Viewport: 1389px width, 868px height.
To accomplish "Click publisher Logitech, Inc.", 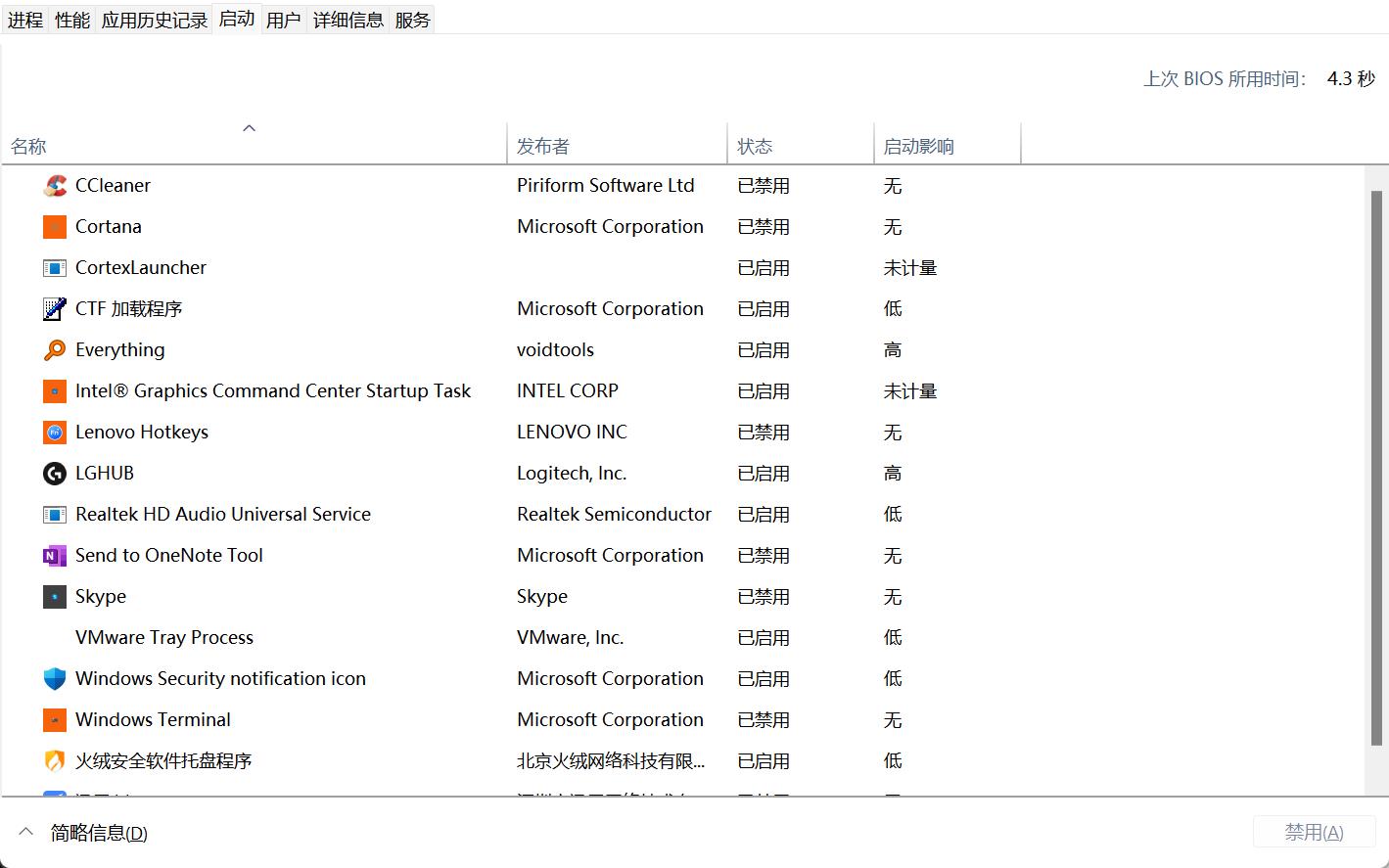I will click(572, 473).
